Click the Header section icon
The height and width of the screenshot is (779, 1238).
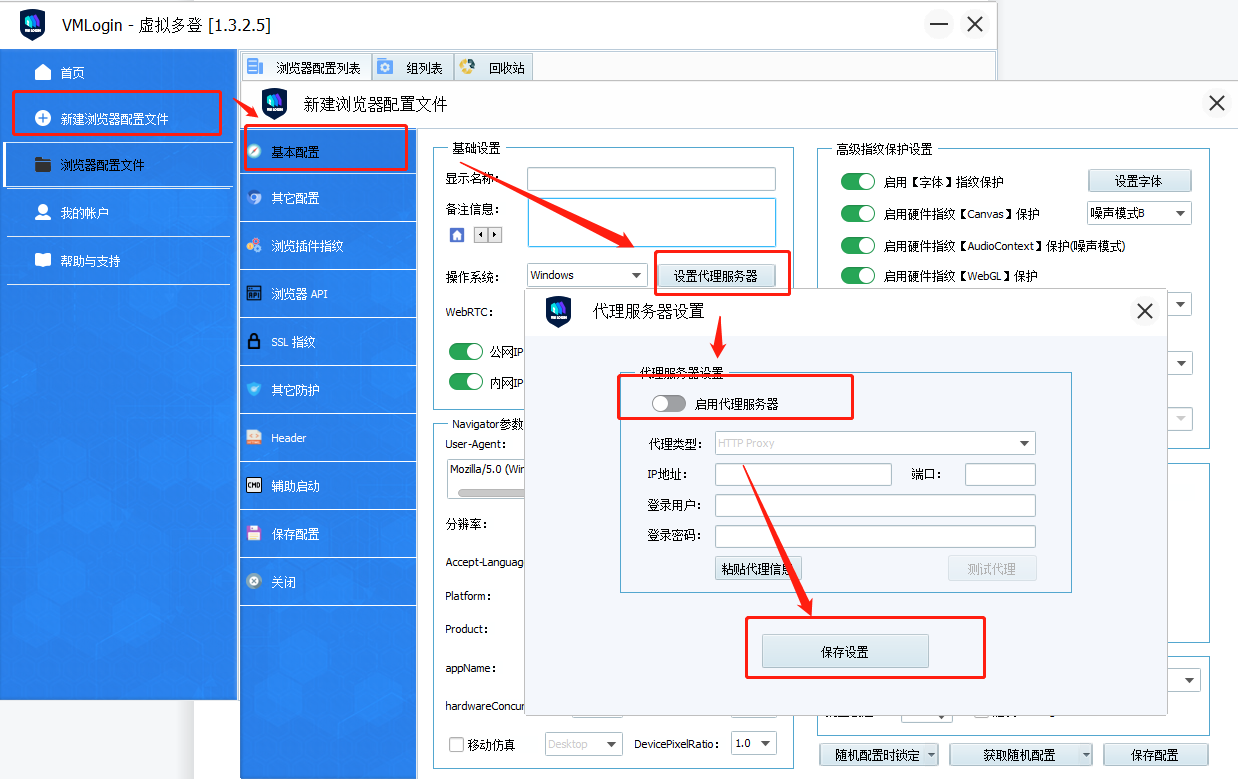254,438
